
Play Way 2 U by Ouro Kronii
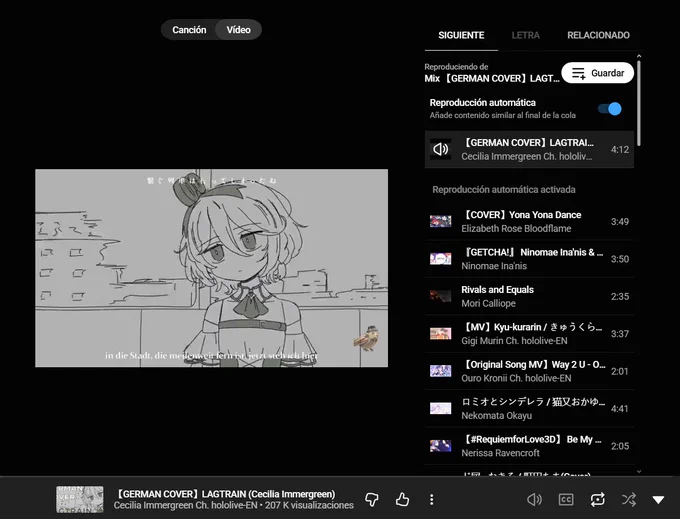click(x=529, y=371)
